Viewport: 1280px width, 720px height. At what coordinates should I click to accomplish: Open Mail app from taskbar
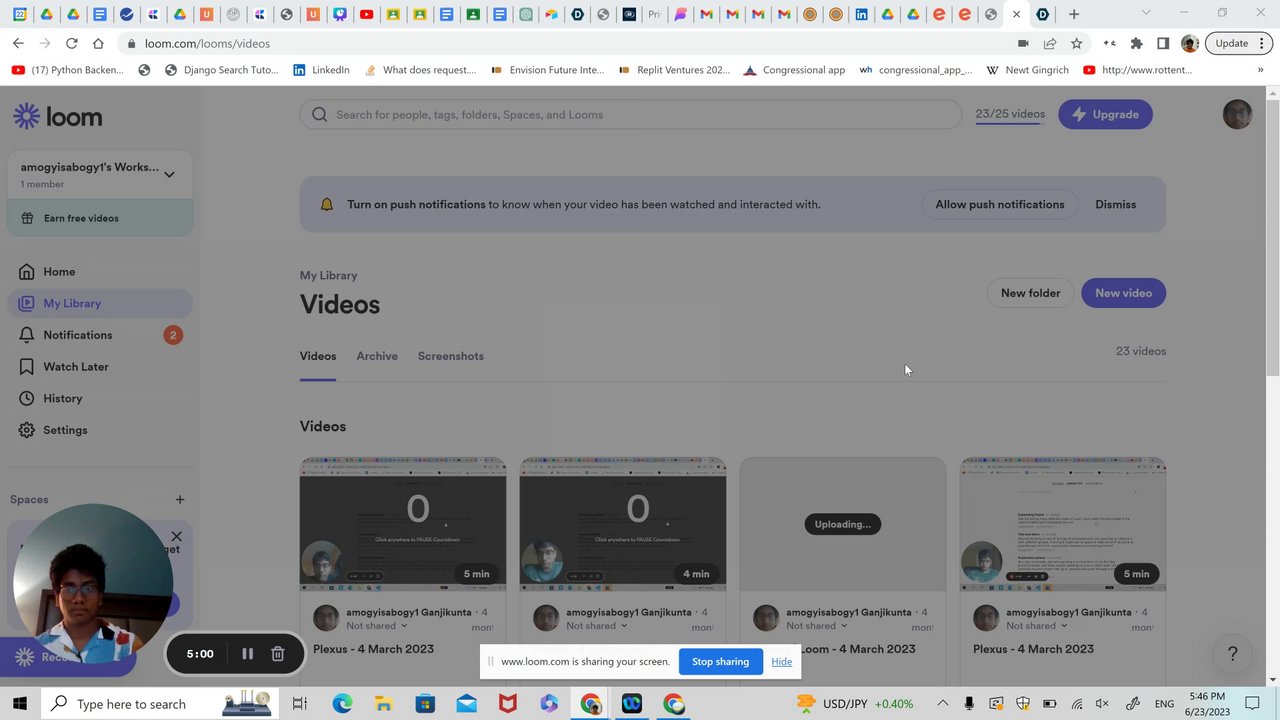point(466,704)
